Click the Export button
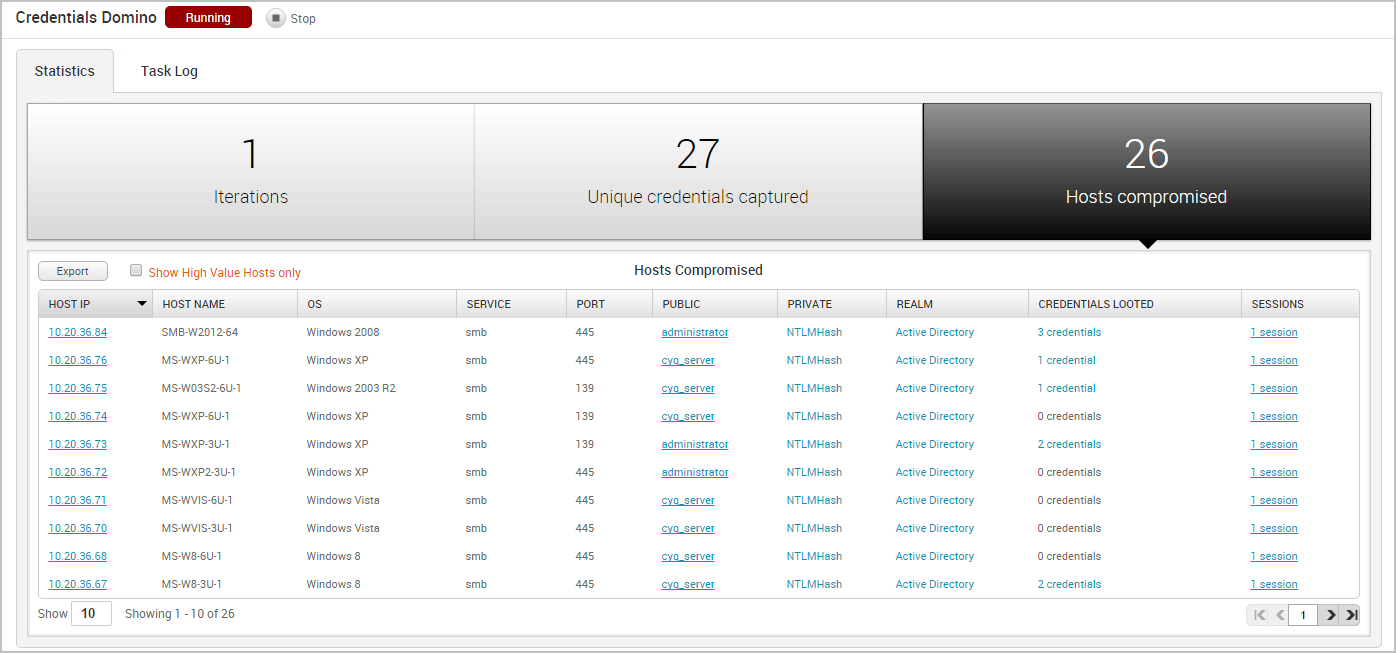The image size is (1396, 653). click(73, 271)
